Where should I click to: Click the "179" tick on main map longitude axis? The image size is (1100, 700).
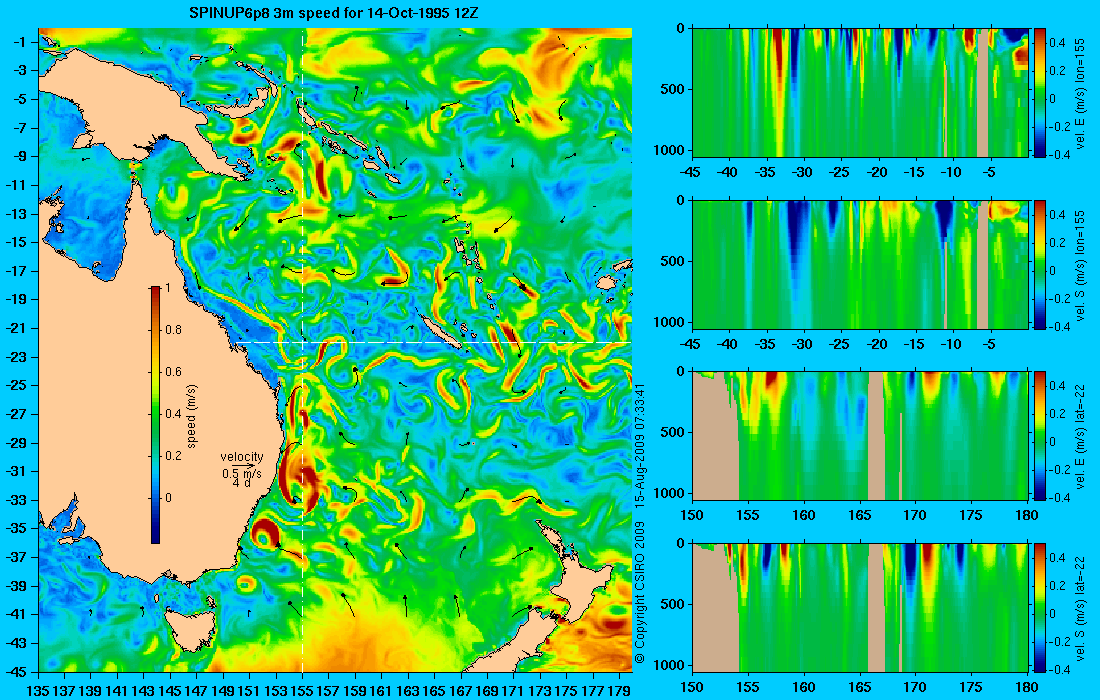coord(620,691)
